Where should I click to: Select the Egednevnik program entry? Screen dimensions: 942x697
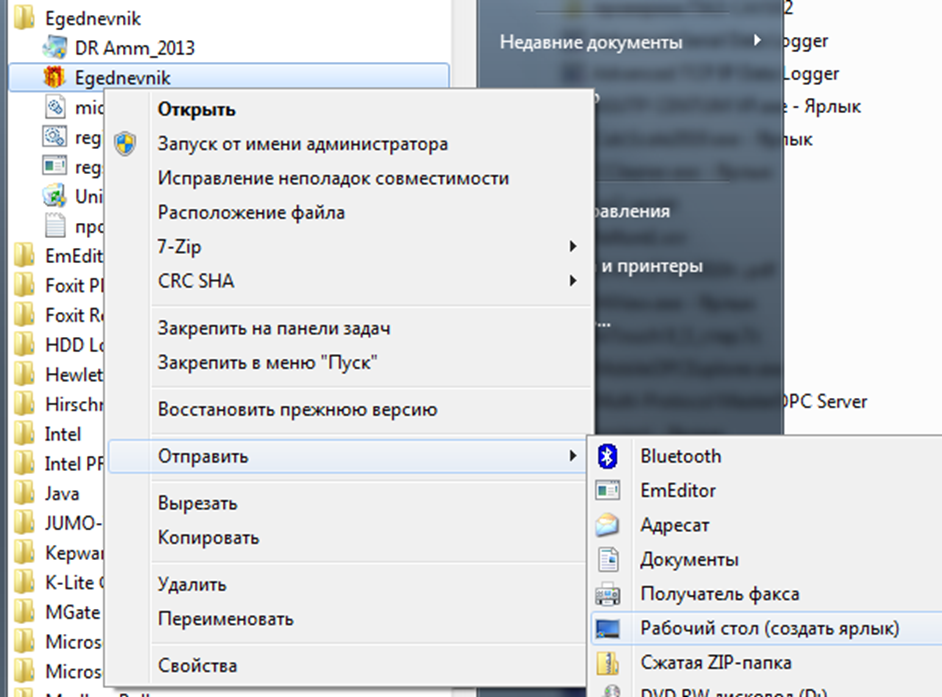click(x=123, y=78)
